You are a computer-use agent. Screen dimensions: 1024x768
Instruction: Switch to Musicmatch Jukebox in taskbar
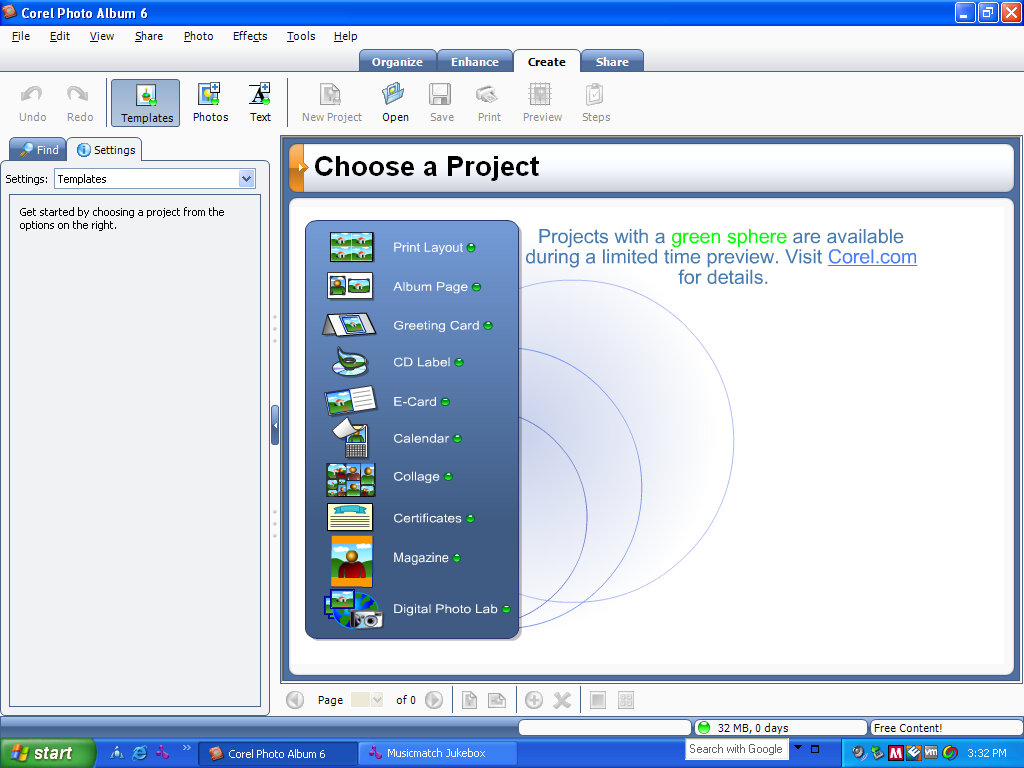point(437,753)
